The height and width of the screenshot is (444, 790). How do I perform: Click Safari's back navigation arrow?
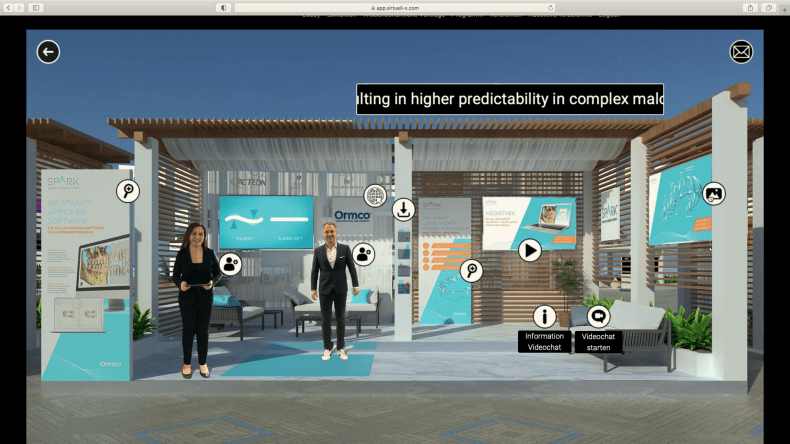pyautogui.click(x=8, y=8)
